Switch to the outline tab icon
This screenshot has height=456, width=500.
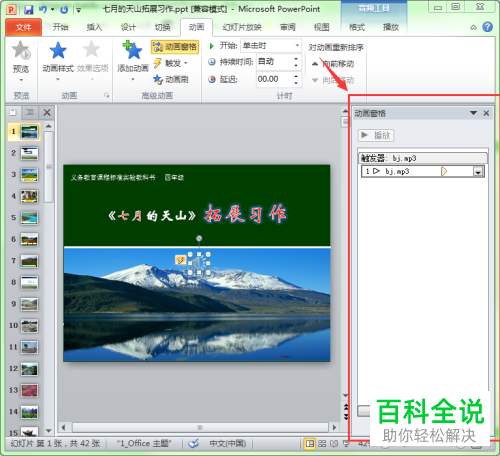click(x=30, y=113)
